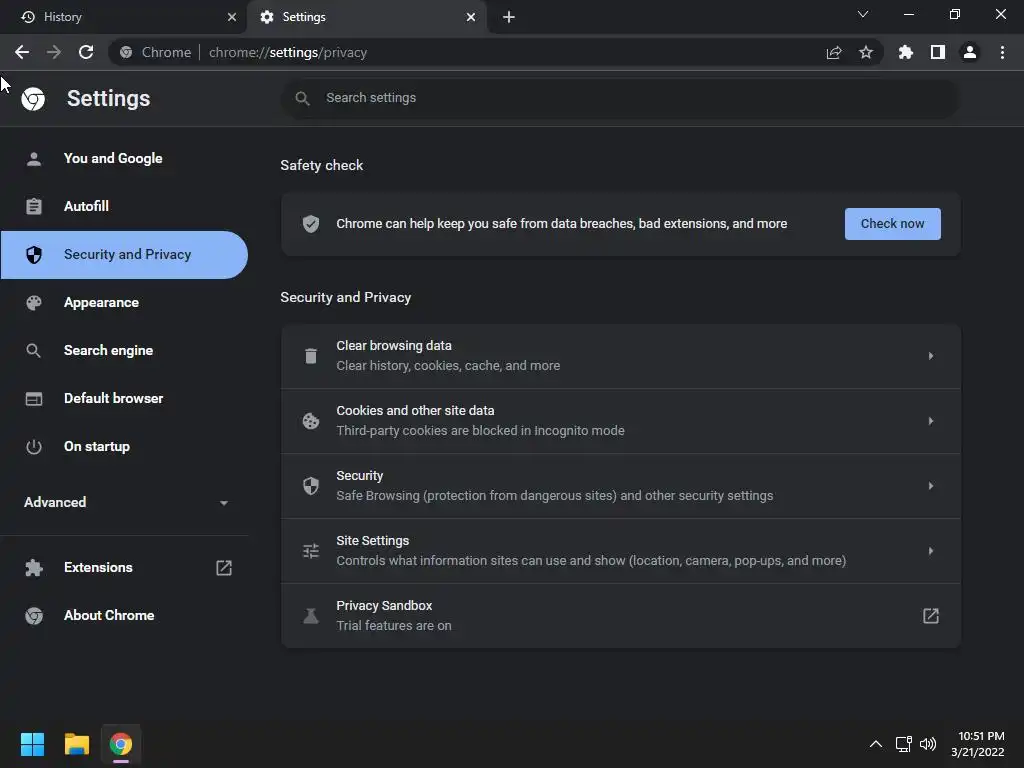Open You and Google settings
This screenshot has height=768, width=1024.
pos(124,159)
